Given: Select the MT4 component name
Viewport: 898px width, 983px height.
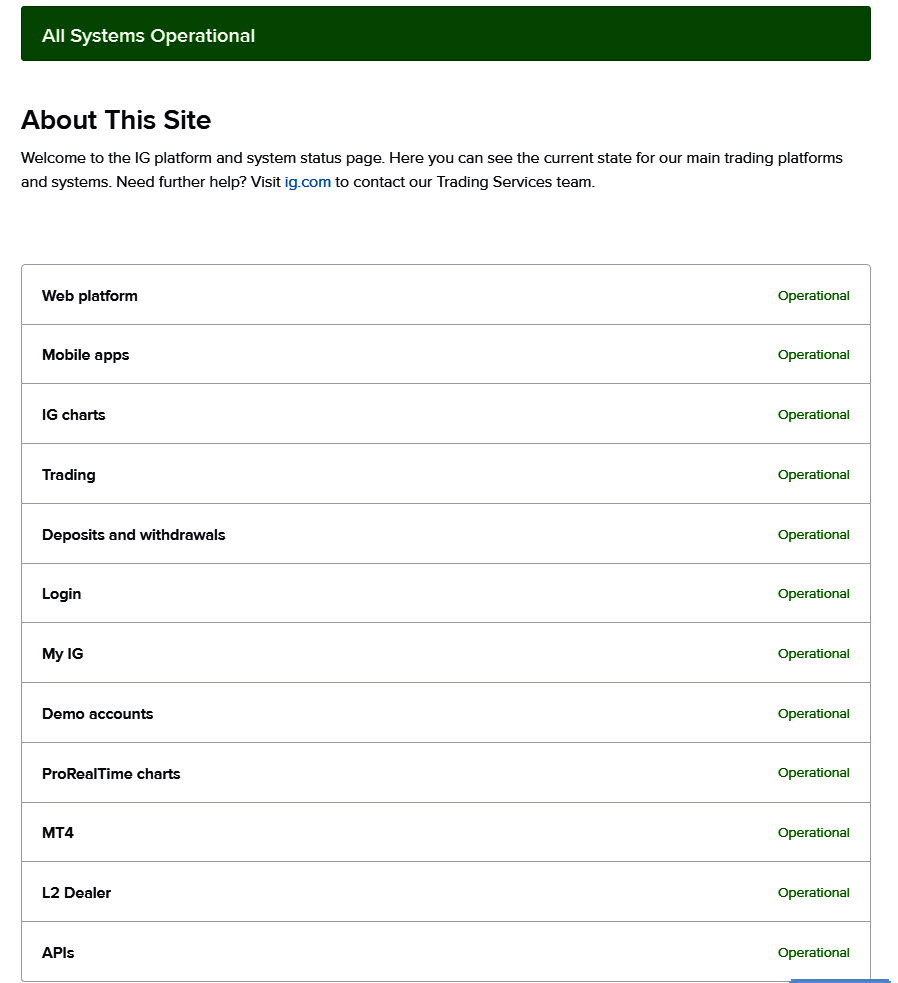Looking at the screenshot, I should tap(58, 833).
